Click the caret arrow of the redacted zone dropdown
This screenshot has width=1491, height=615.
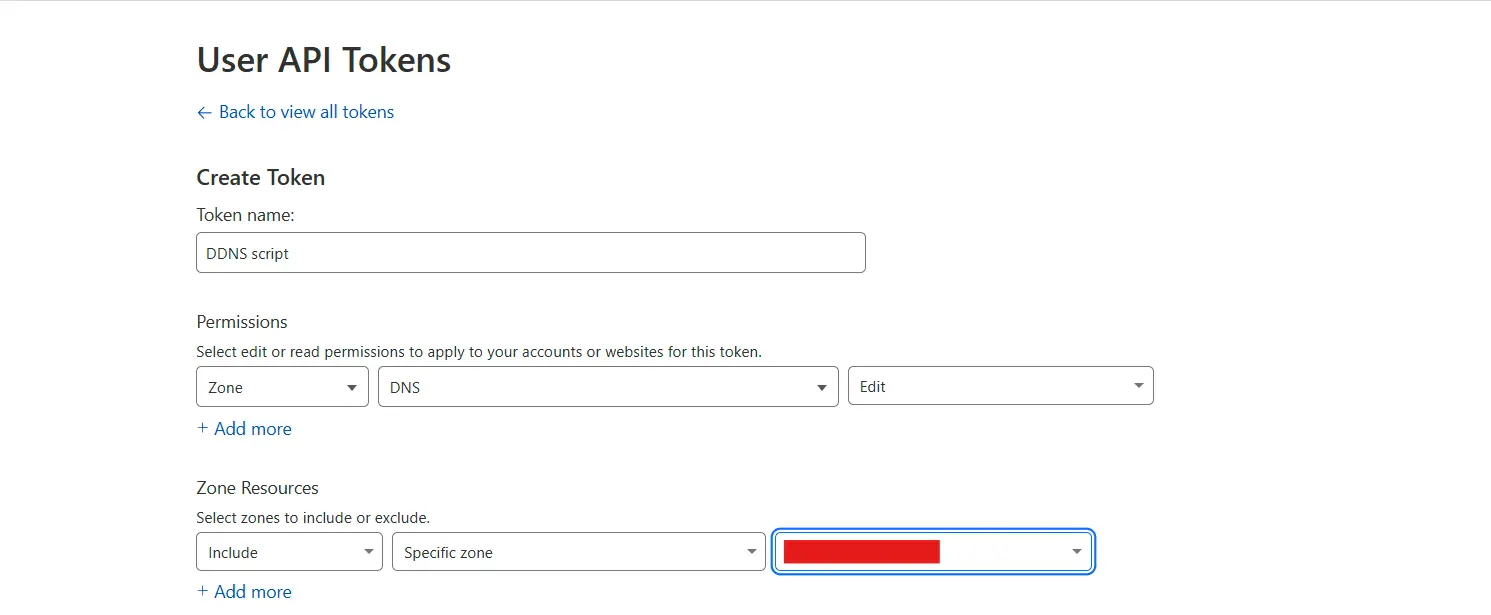click(x=1077, y=552)
